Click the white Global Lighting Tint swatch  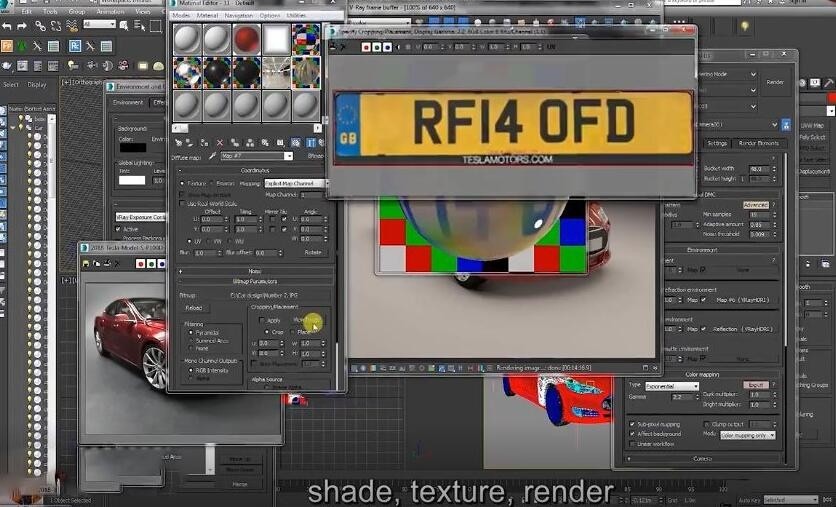click(x=132, y=180)
